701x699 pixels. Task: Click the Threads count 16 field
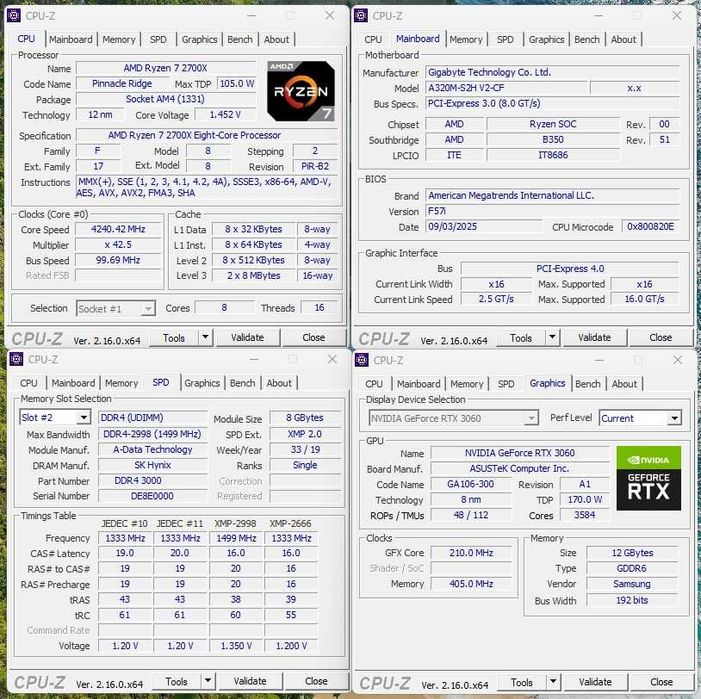(x=319, y=307)
